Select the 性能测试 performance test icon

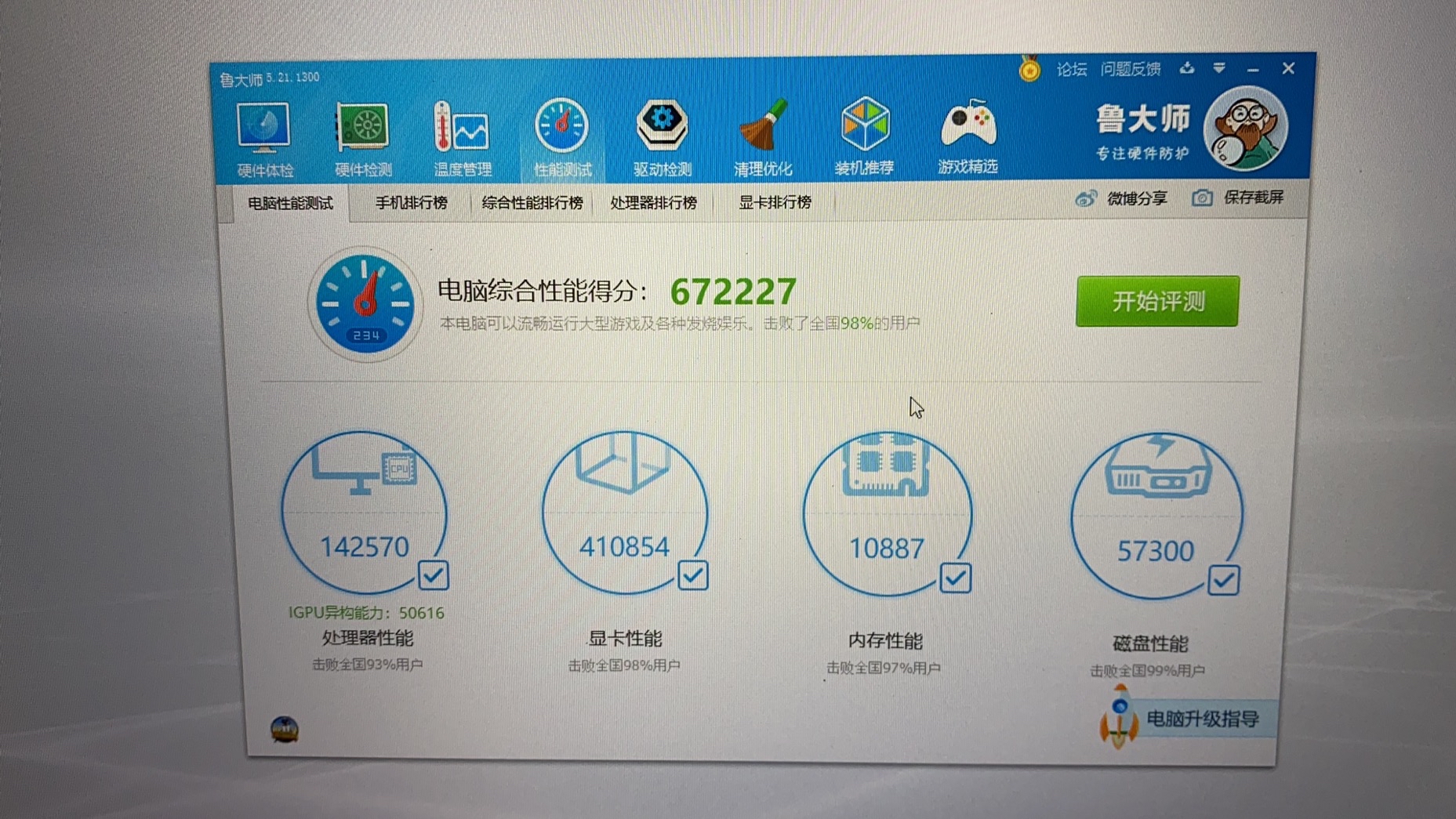562,138
